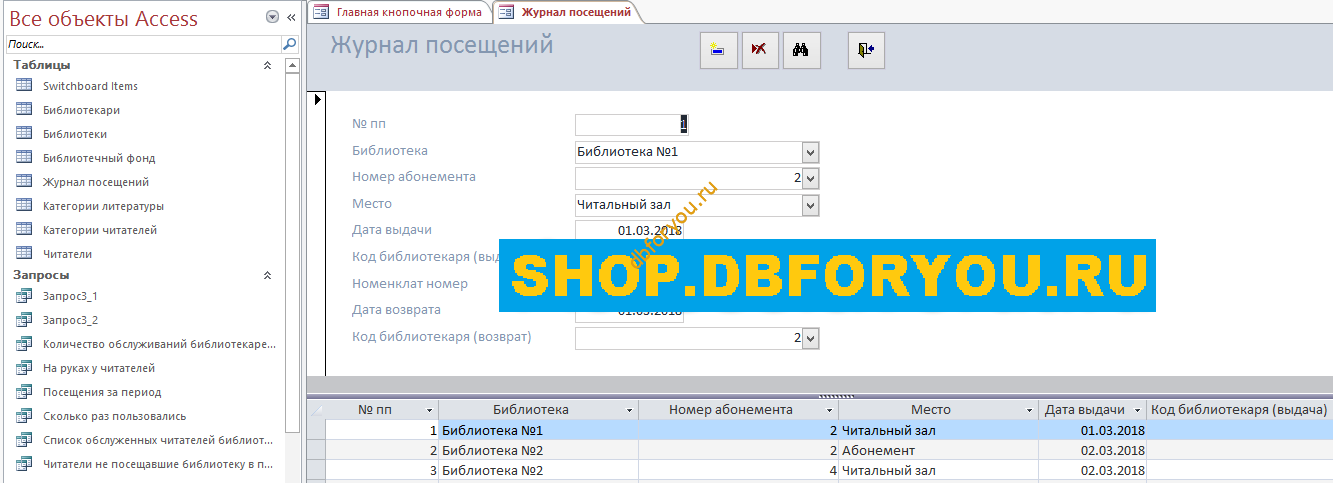Open the Журнал посещений table in navigation
The width and height of the screenshot is (1333, 483).
pyautogui.click(x=96, y=182)
